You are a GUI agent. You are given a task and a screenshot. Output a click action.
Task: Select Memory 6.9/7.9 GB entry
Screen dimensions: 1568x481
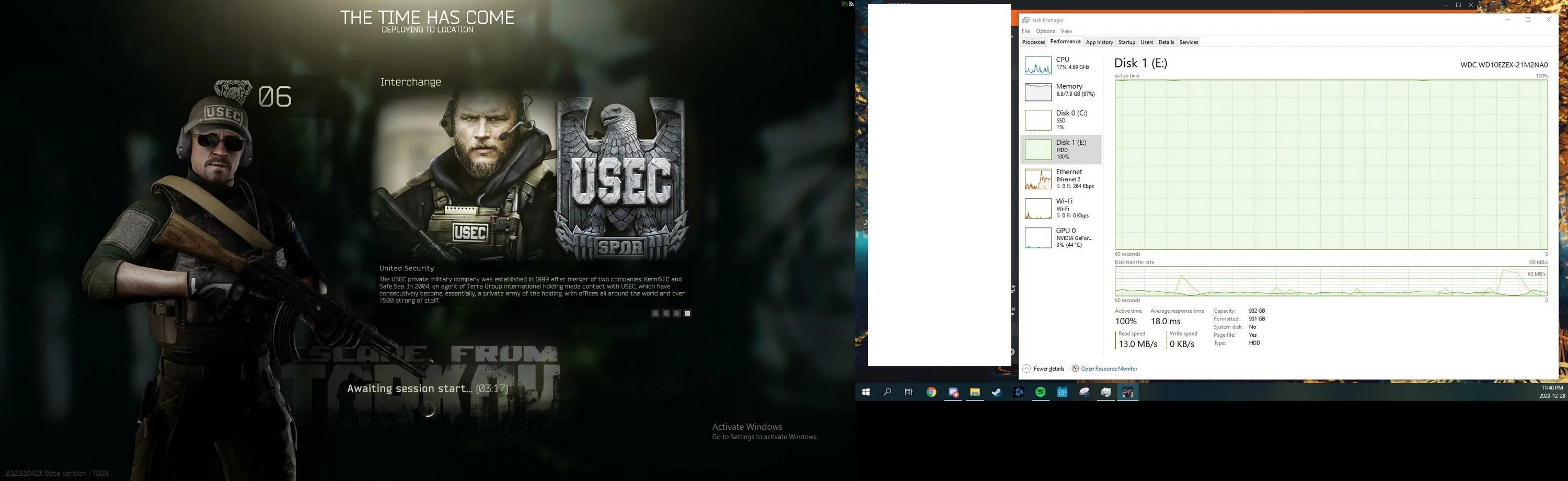[1060, 91]
